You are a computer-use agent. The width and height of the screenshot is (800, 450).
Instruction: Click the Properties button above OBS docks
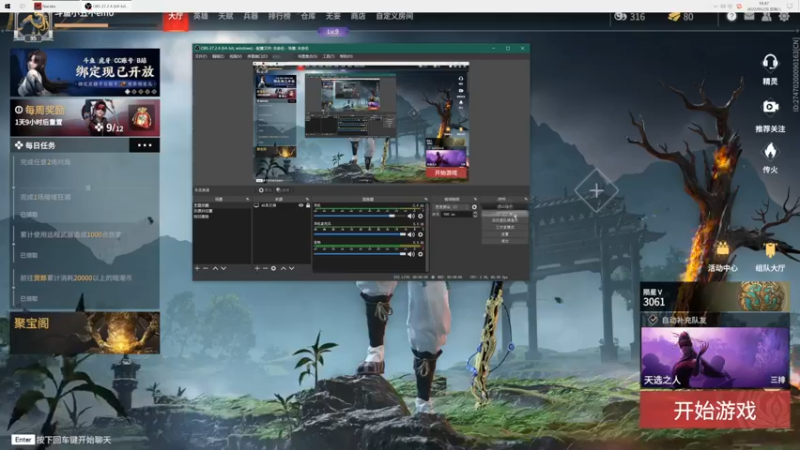(265, 190)
